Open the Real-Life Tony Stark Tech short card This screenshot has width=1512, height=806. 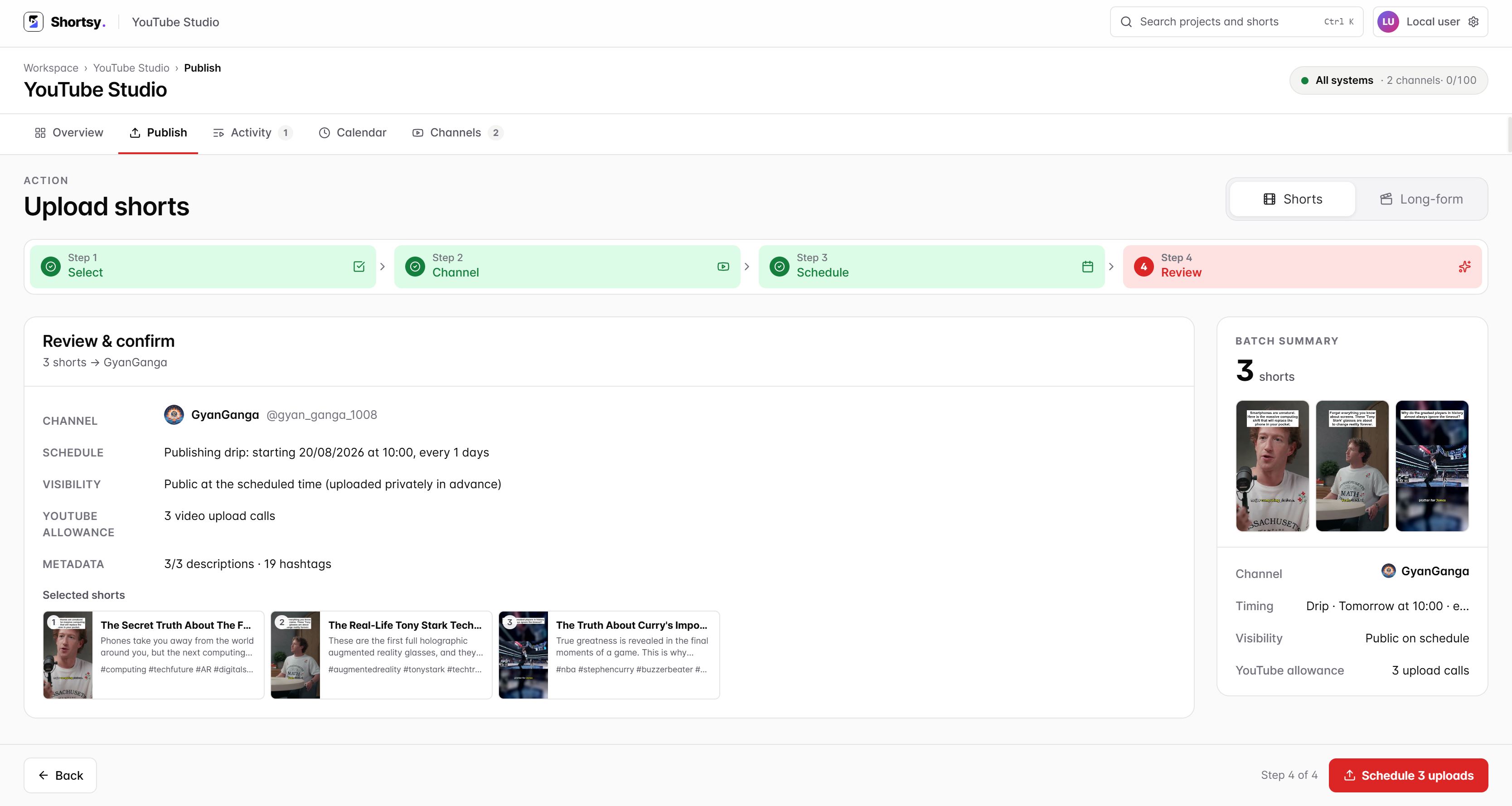click(x=382, y=655)
